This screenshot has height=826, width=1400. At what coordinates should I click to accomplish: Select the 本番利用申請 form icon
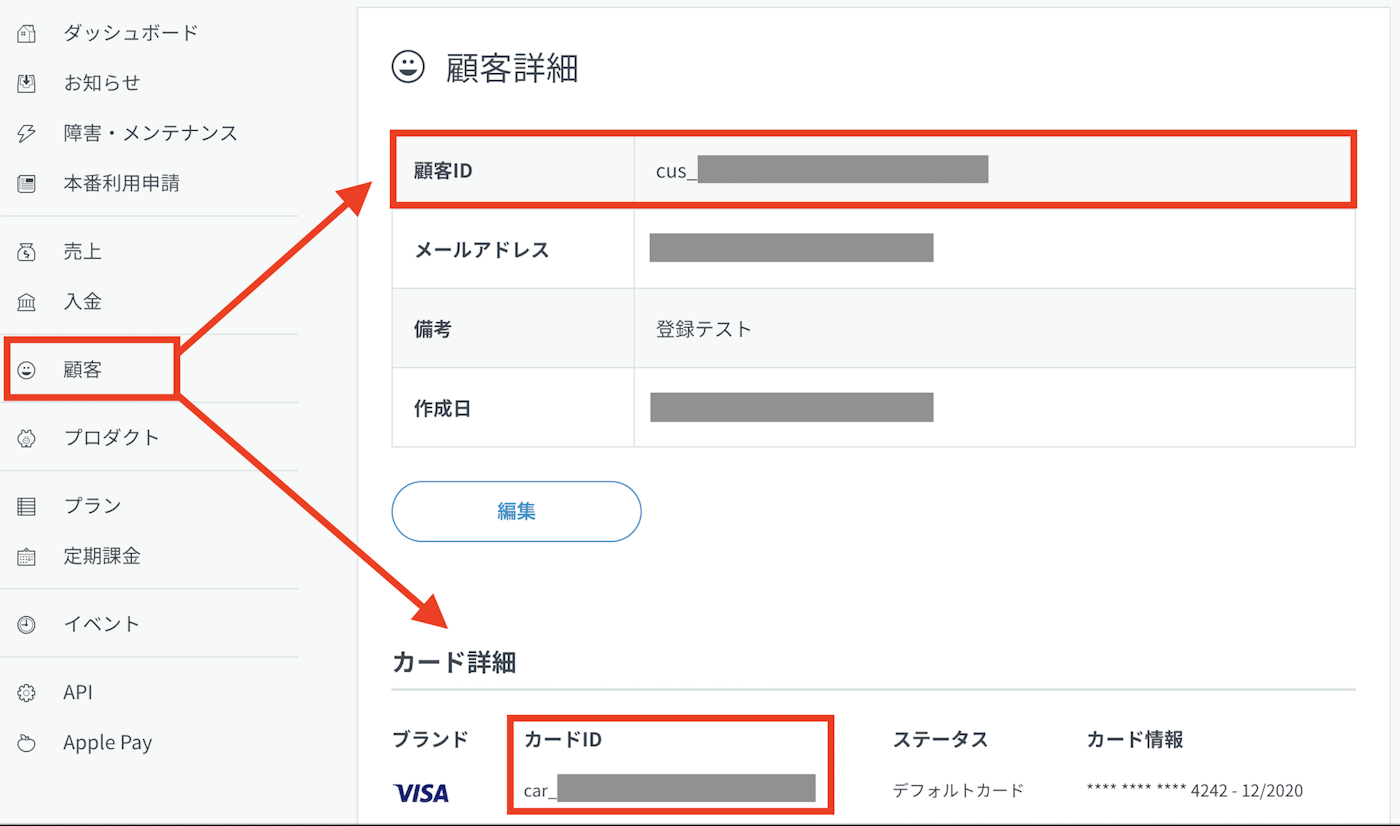[x=27, y=183]
